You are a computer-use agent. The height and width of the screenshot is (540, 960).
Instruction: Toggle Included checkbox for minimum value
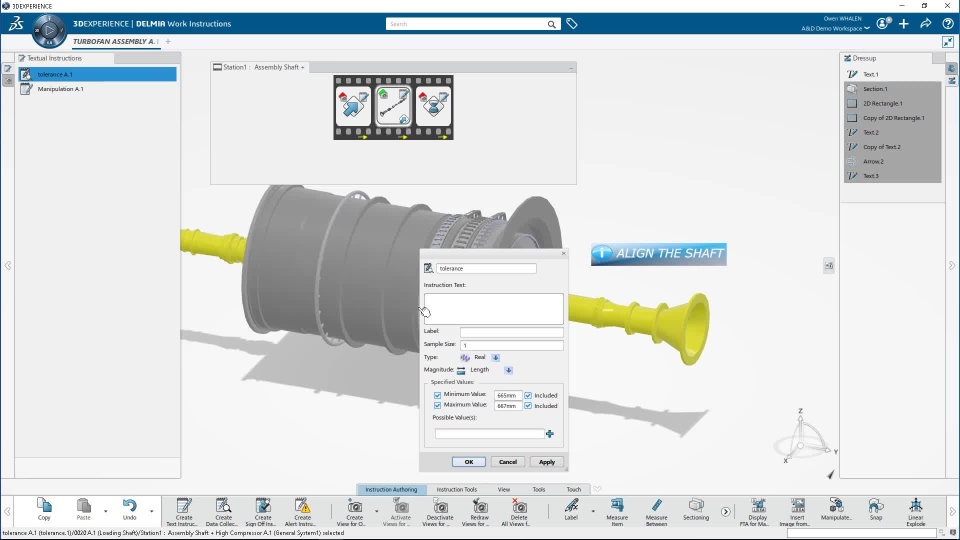tap(528, 396)
